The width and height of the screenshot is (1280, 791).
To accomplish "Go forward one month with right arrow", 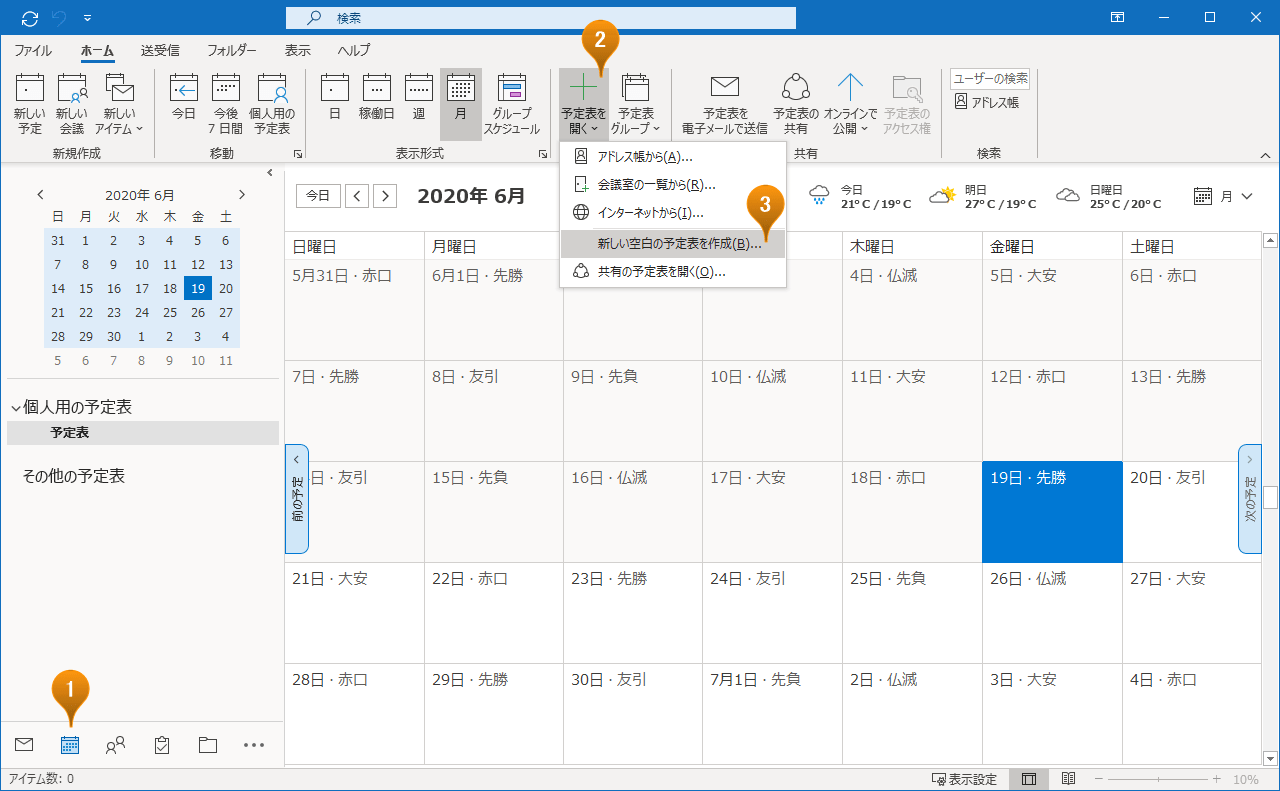I will pyautogui.click(x=385, y=196).
